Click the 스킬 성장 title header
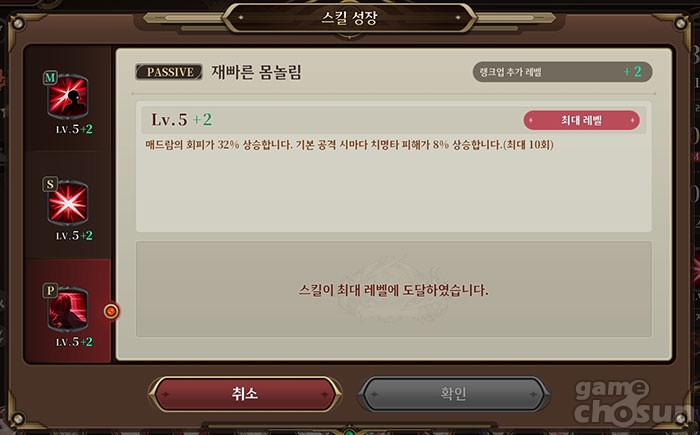The height and width of the screenshot is (435, 700). (350, 18)
